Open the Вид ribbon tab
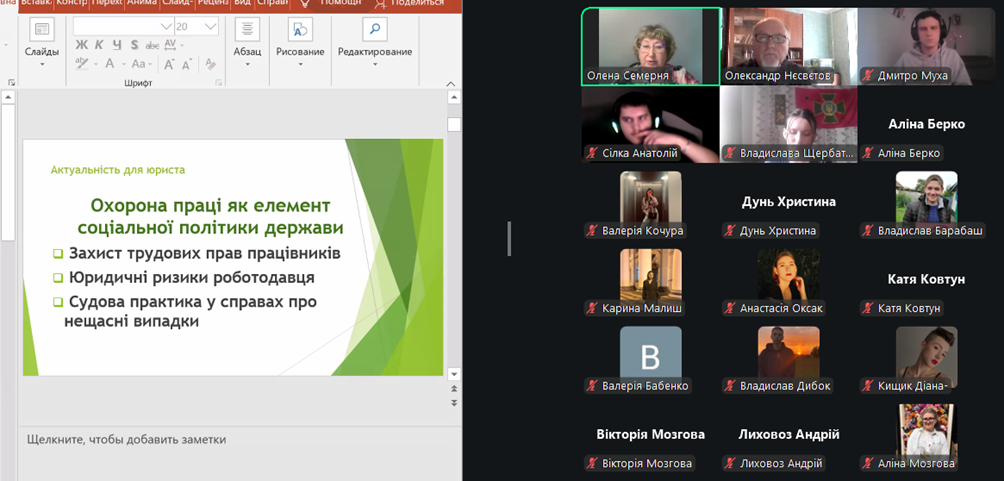1004x481 pixels. (242, 3)
